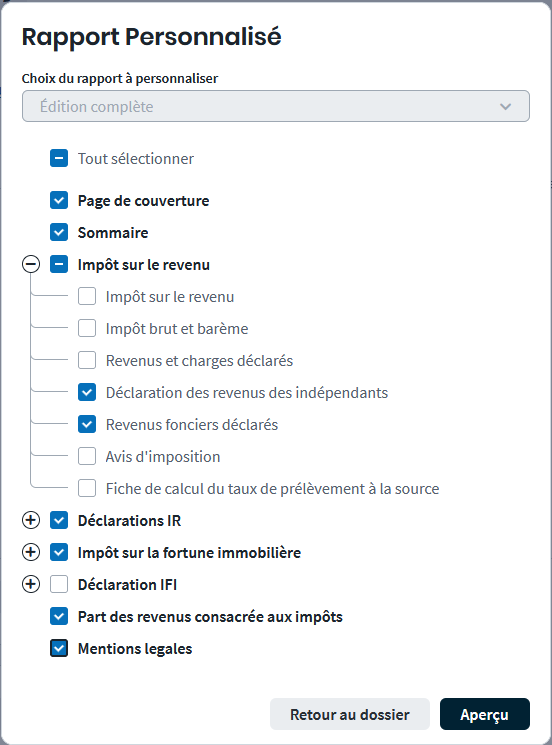The height and width of the screenshot is (745, 552).
Task: Expand the Déclaration IFI section
Action: point(31,584)
